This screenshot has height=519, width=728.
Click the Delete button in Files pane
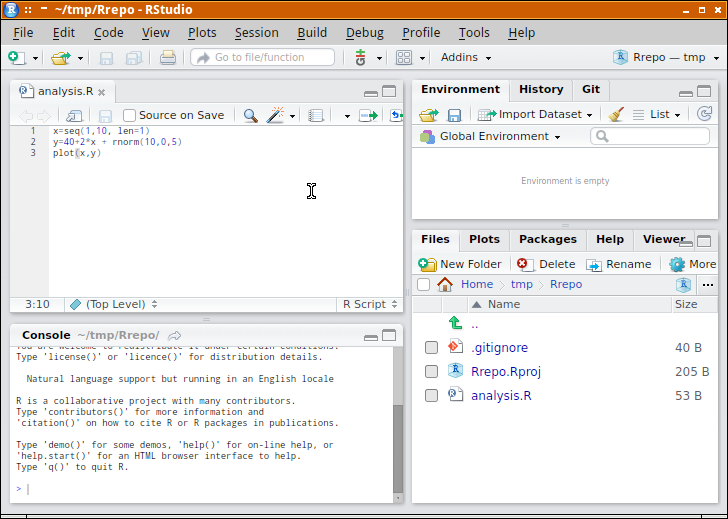546,264
